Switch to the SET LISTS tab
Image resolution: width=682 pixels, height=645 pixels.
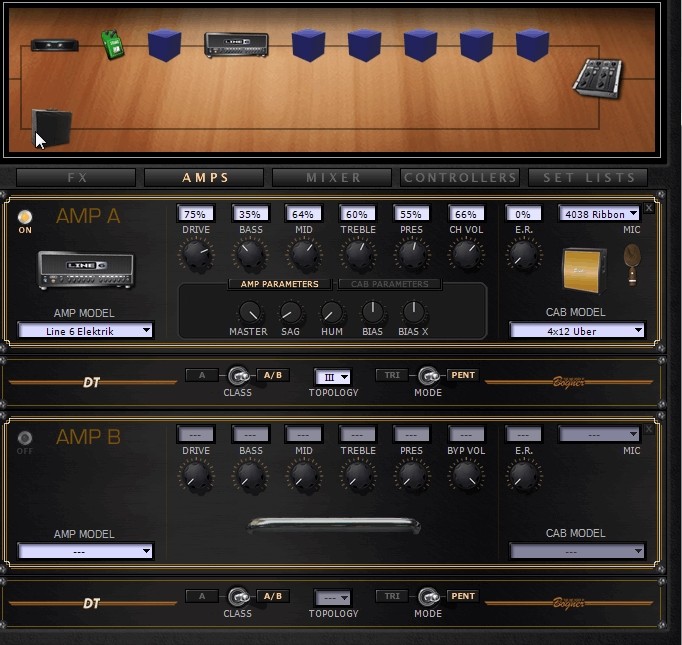[x=588, y=177]
